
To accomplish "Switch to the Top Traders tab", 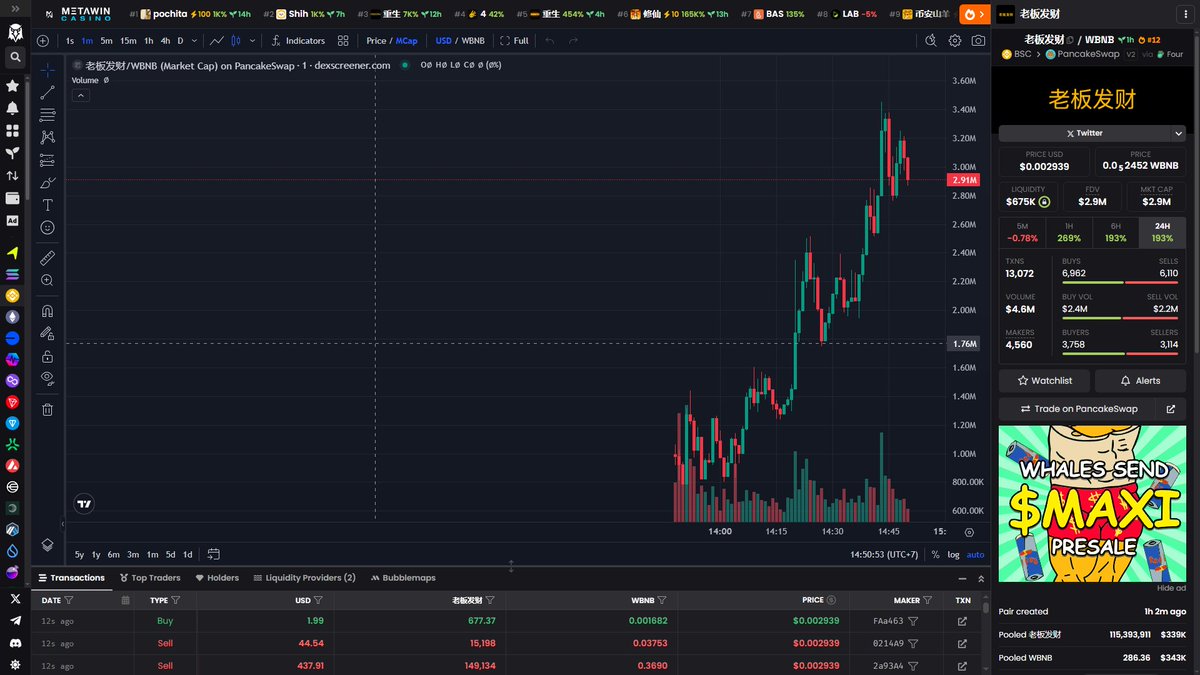I will [150, 578].
